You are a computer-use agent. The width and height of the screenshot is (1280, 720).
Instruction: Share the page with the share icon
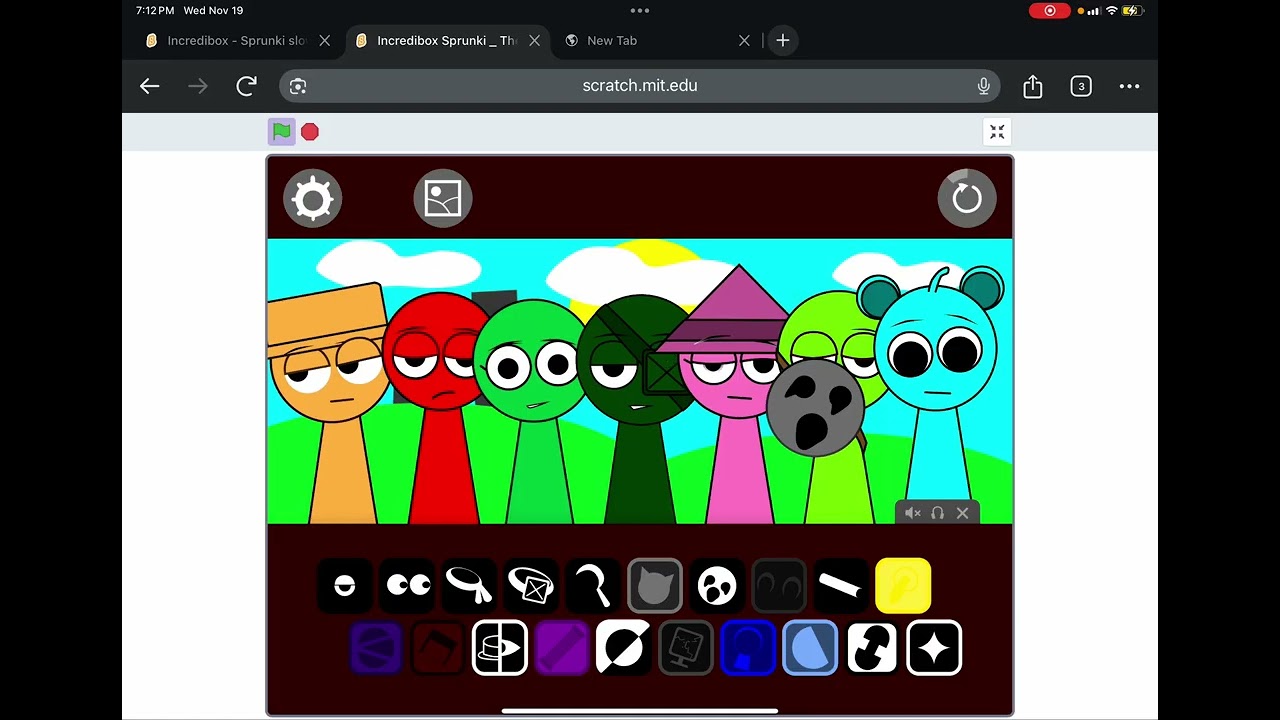click(x=1033, y=87)
